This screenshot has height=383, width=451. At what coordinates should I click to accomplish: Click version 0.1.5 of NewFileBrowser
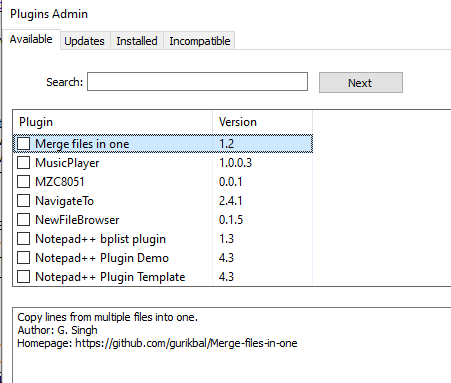click(x=231, y=220)
